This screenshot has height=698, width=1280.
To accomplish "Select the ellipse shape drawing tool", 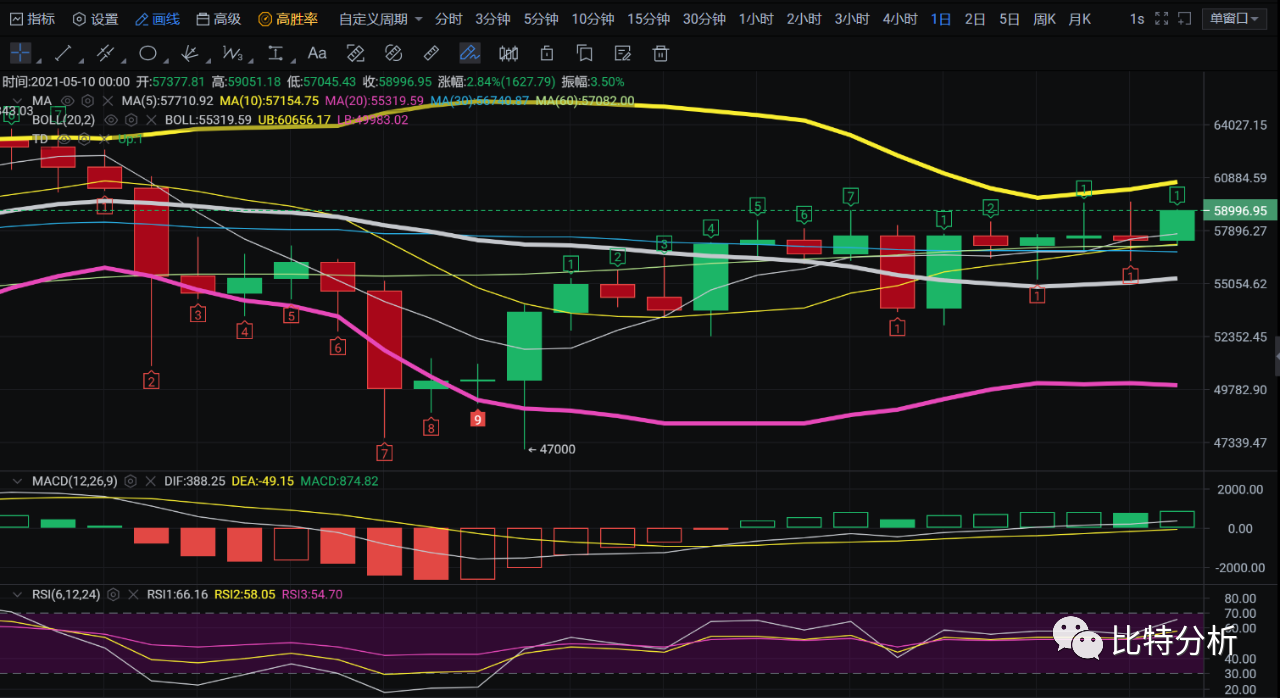I will 148,53.
